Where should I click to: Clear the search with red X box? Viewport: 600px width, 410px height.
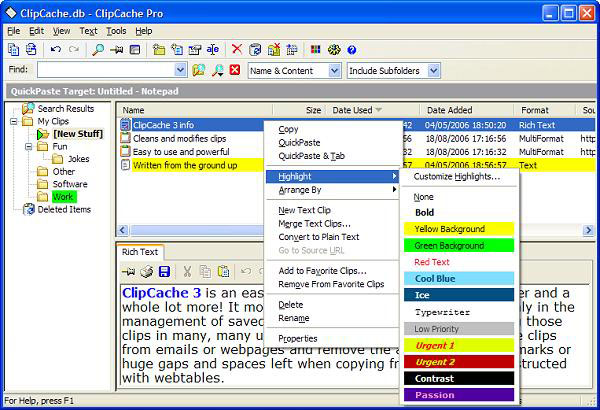pos(235,70)
